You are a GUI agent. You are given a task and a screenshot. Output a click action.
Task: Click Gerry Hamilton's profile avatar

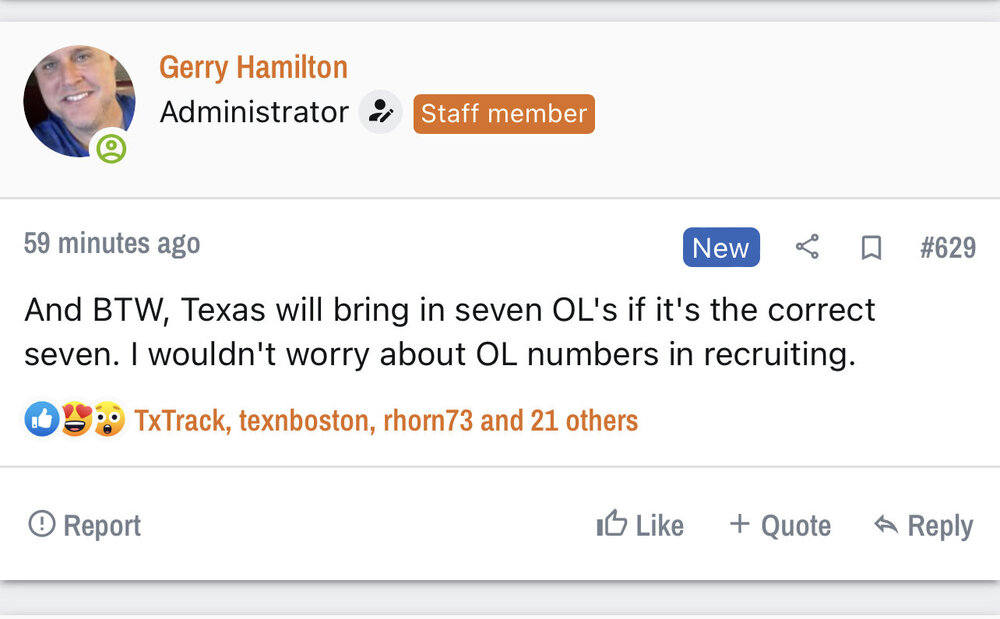click(x=78, y=100)
